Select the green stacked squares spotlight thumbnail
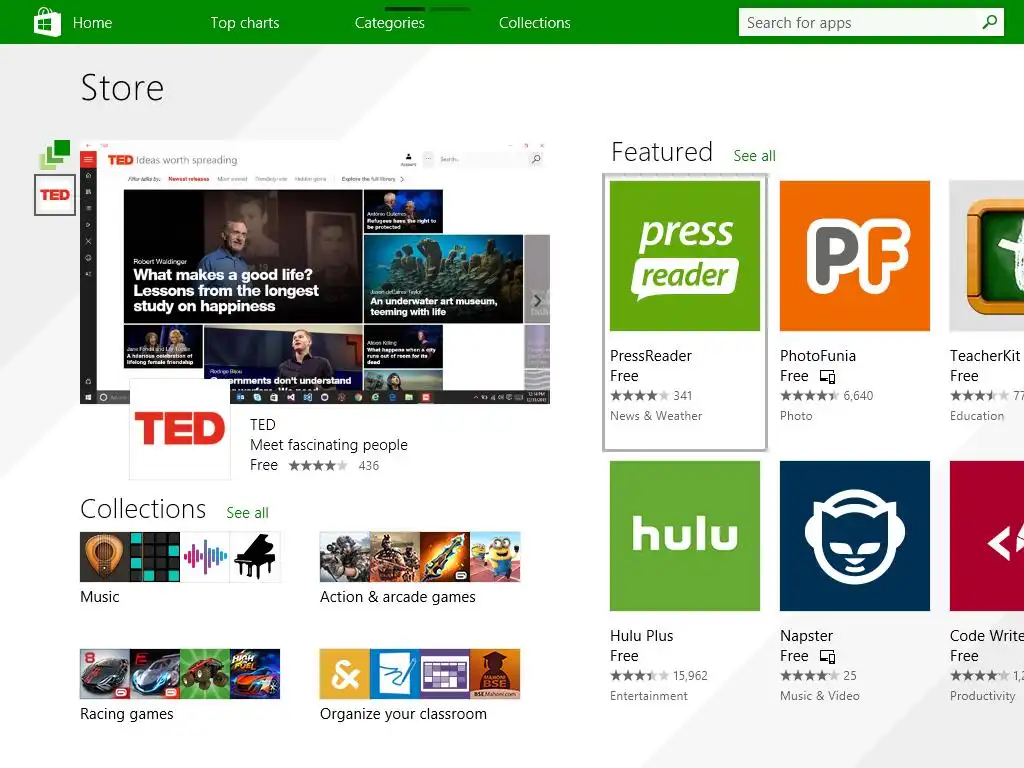This screenshot has height=768, width=1024. 55,154
